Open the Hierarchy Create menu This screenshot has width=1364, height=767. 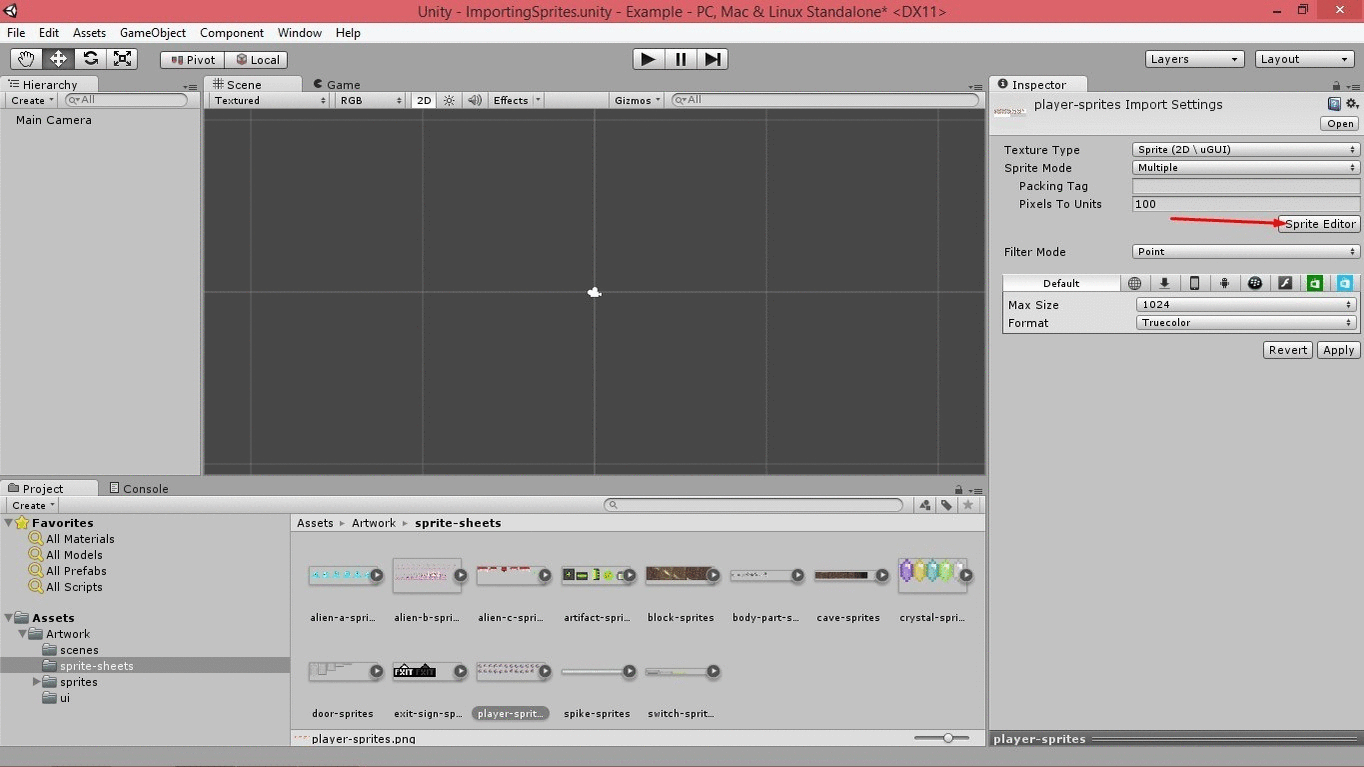coord(33,100)
